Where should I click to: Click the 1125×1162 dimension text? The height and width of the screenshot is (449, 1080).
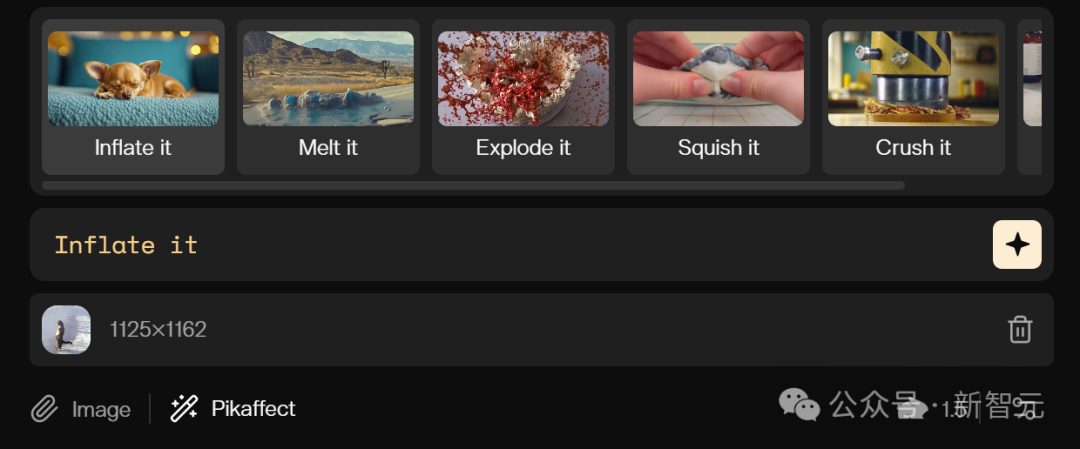pos(158,329)
